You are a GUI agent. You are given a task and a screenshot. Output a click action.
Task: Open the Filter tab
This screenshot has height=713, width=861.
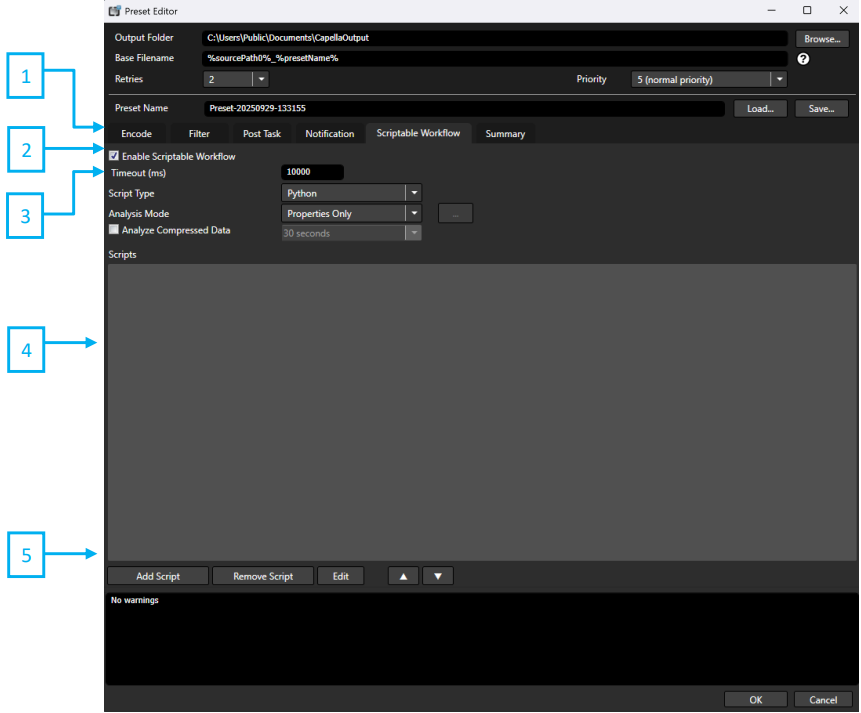click(199, 133)
